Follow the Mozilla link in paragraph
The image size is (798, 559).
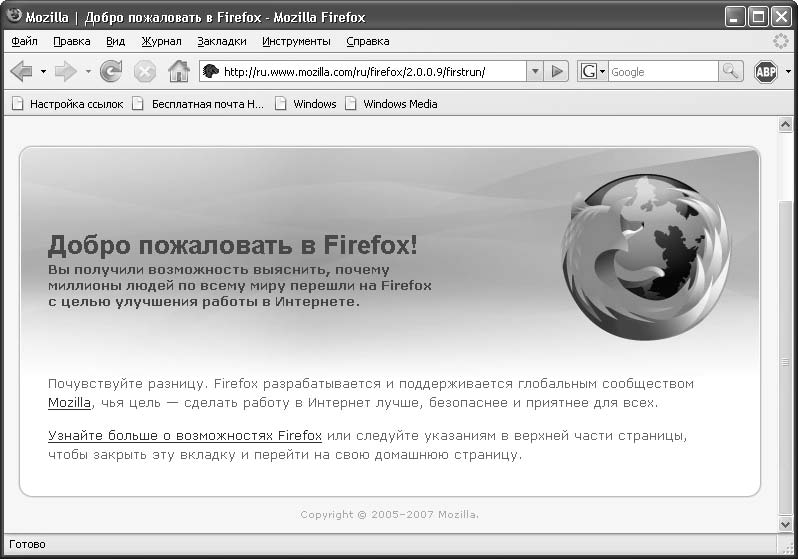(x=69, y=403)
